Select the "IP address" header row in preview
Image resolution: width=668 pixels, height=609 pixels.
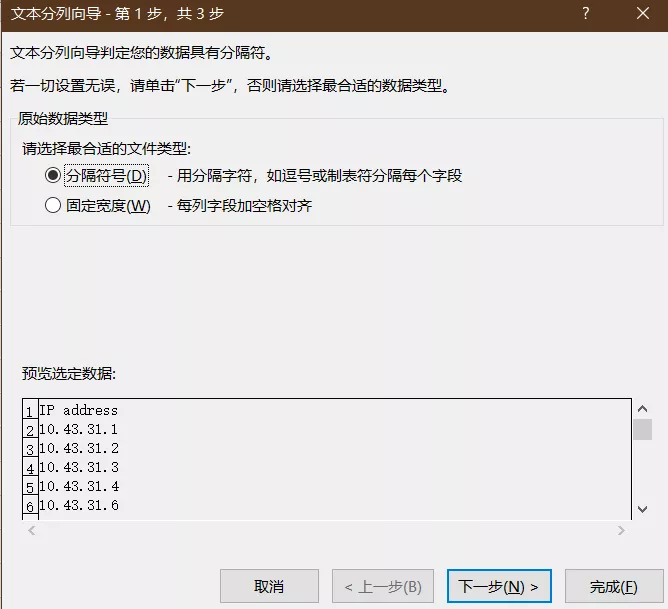click(x=78, y=410)
